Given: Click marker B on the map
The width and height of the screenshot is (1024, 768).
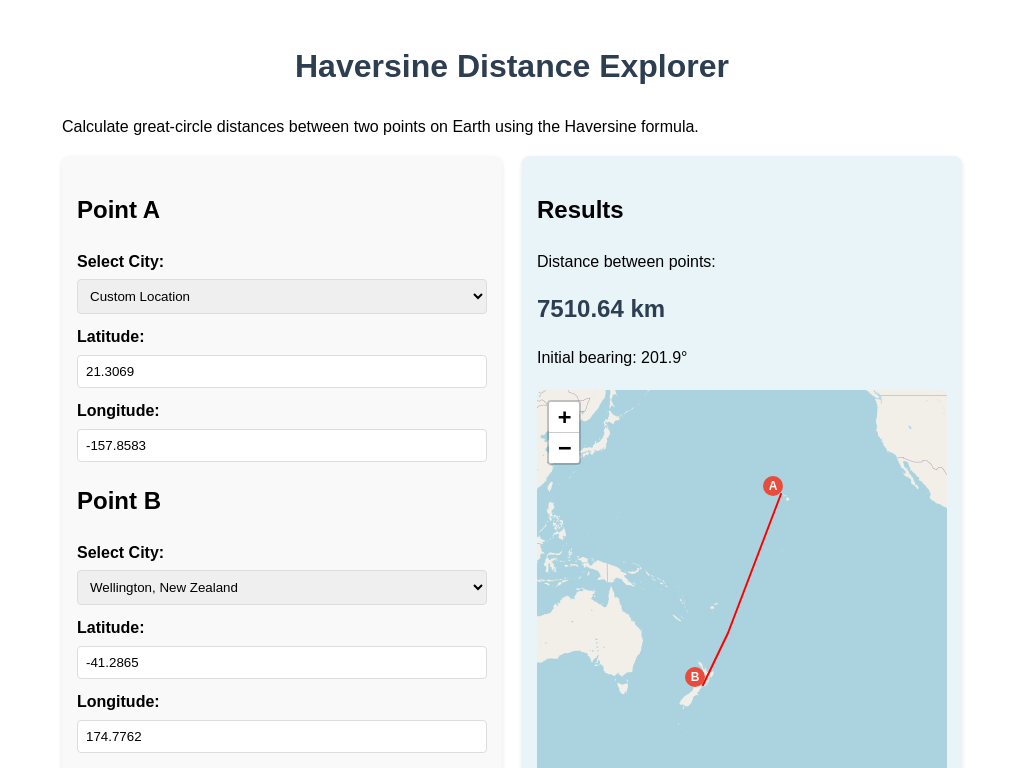Looking at the screenshot, I should (x=693, y=677).
